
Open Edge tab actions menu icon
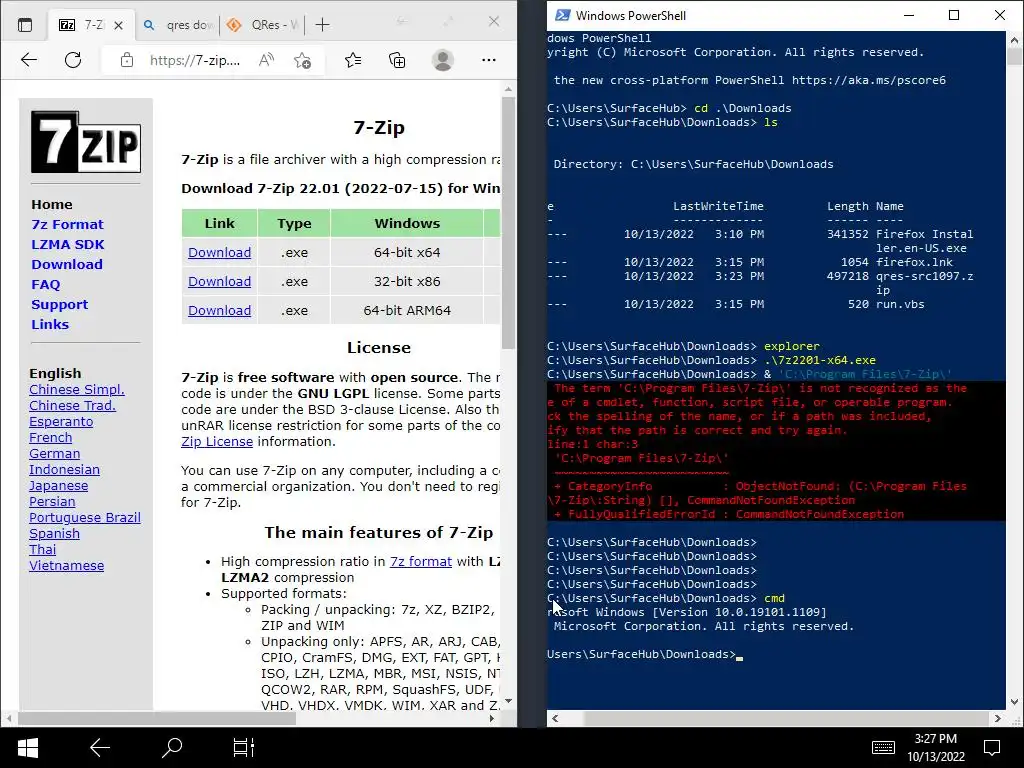click(25, 25)
